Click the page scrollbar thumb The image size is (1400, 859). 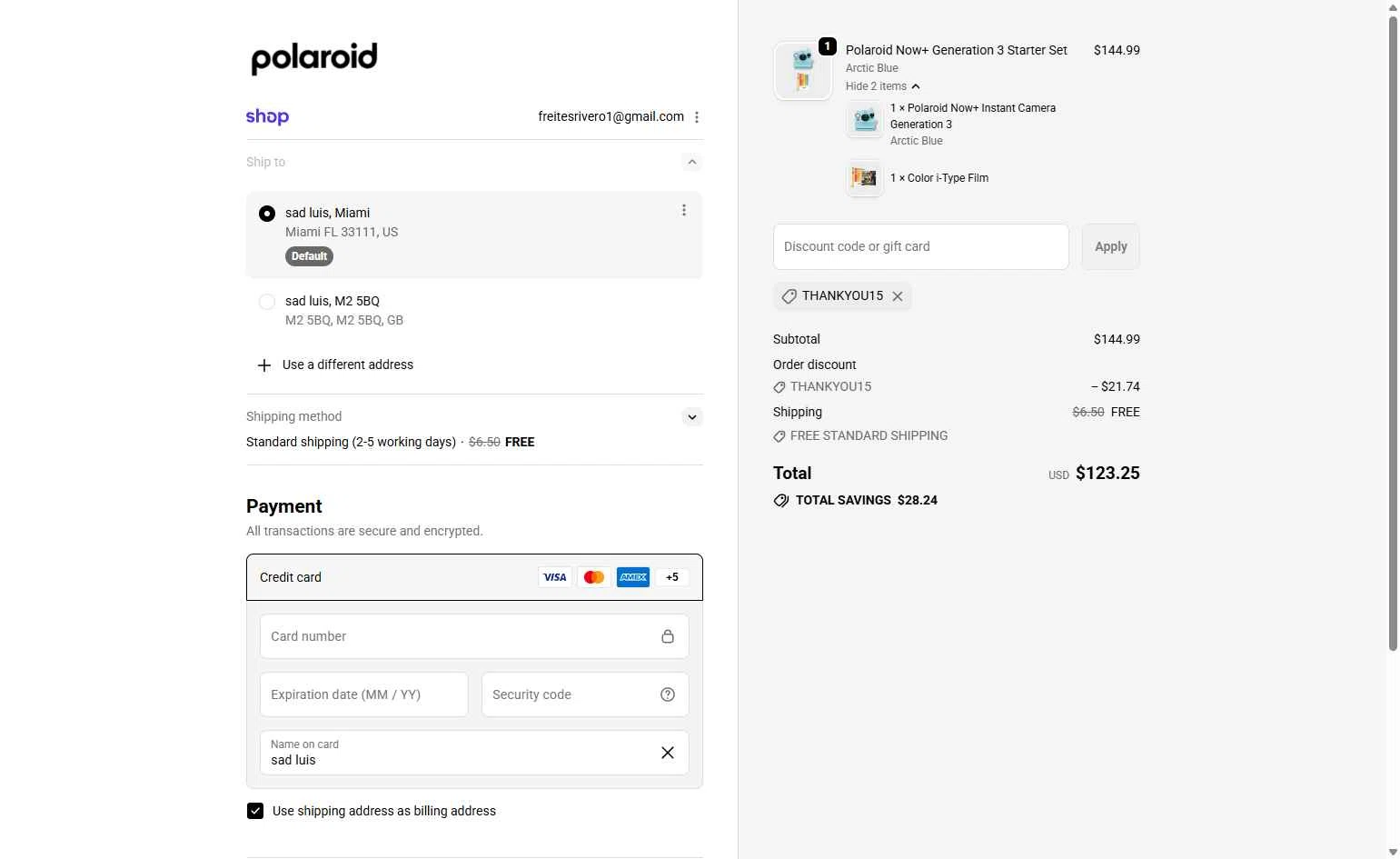[x=1393, y=332]
